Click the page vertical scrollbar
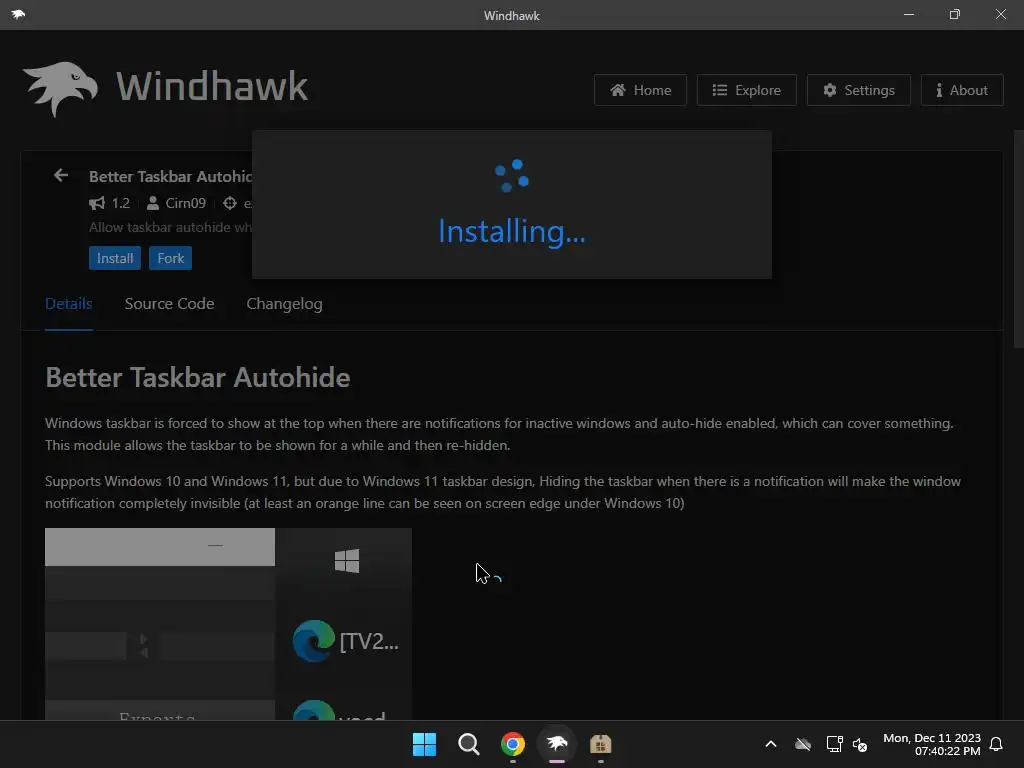 click(x=1018, y=240)
